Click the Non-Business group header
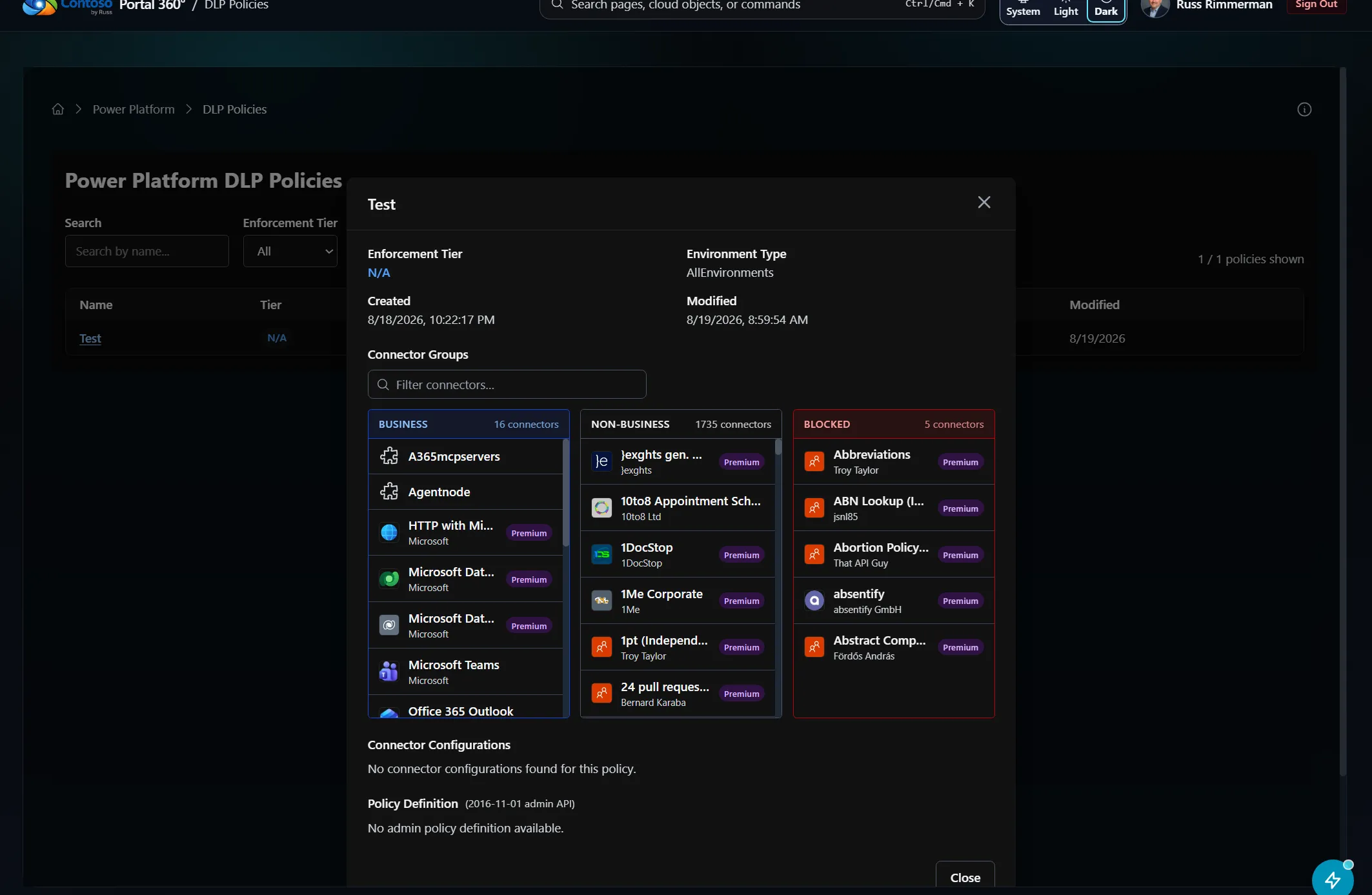The image size is (1372, 895). tap(681, 424)
